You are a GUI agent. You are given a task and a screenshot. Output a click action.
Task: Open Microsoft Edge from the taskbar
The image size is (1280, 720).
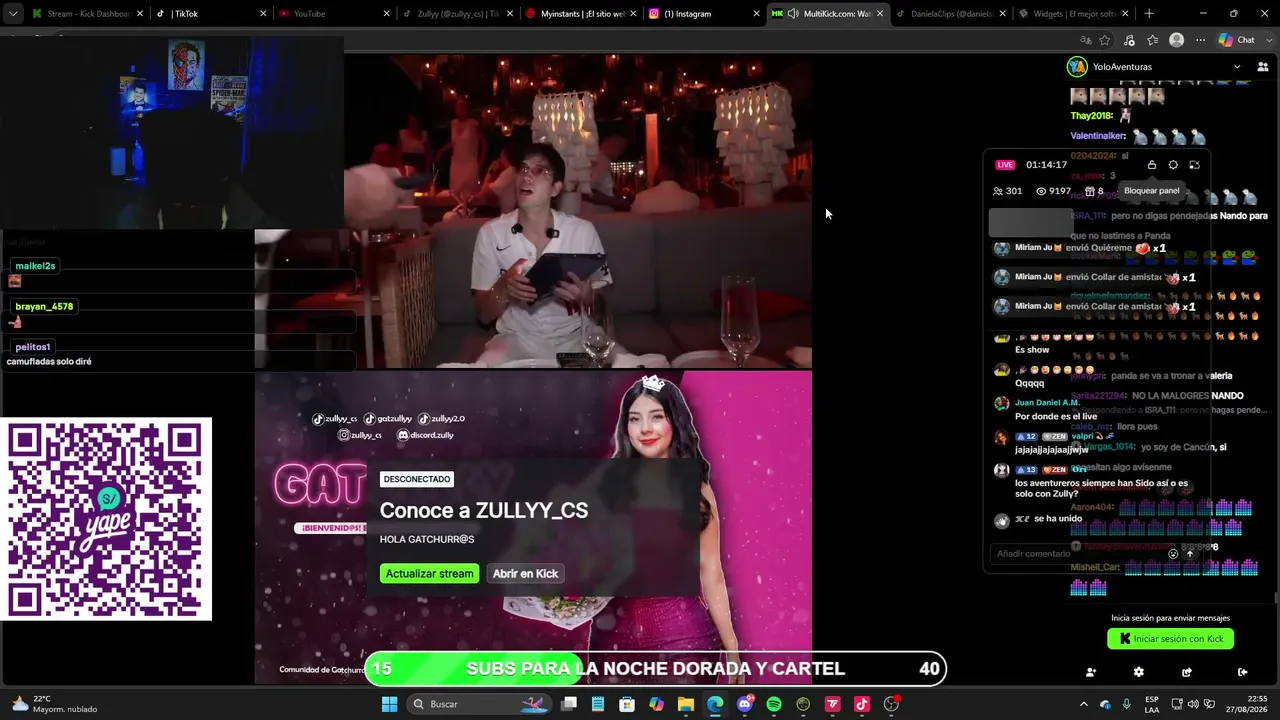715,704
